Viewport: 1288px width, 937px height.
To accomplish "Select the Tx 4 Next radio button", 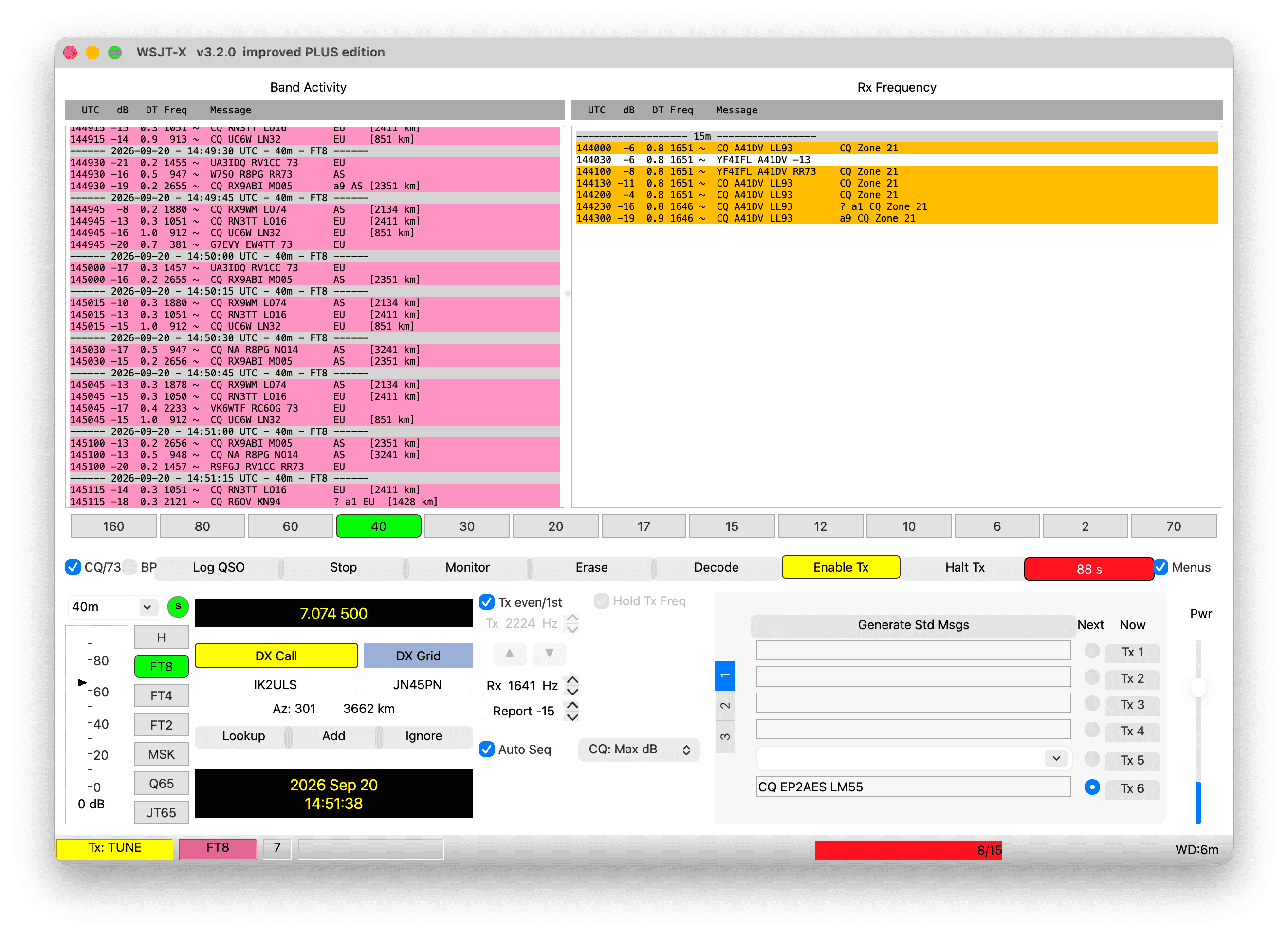I will click(1091, 731).
